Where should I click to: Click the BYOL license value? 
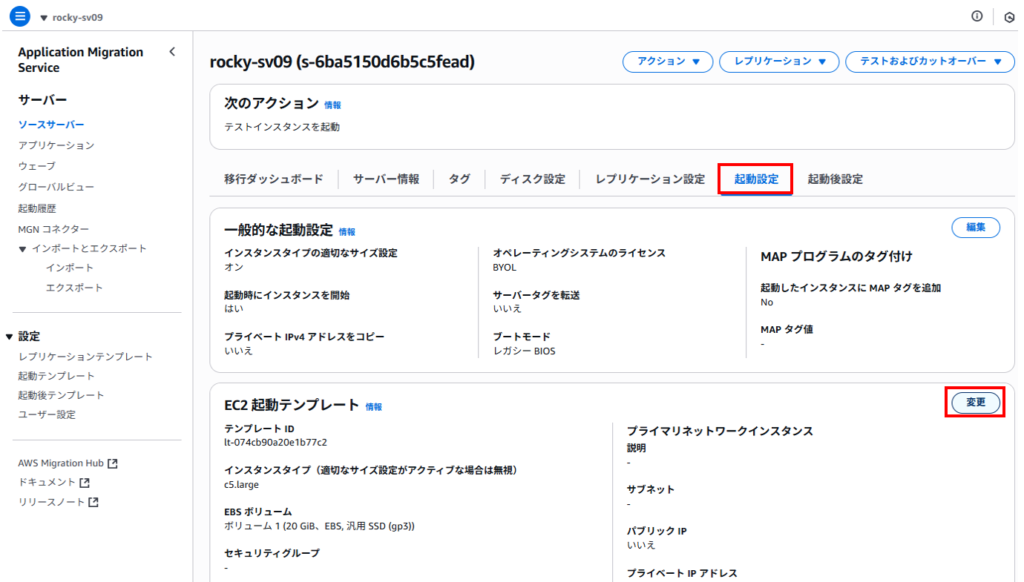pyautogui.click(x=504, y=268)
